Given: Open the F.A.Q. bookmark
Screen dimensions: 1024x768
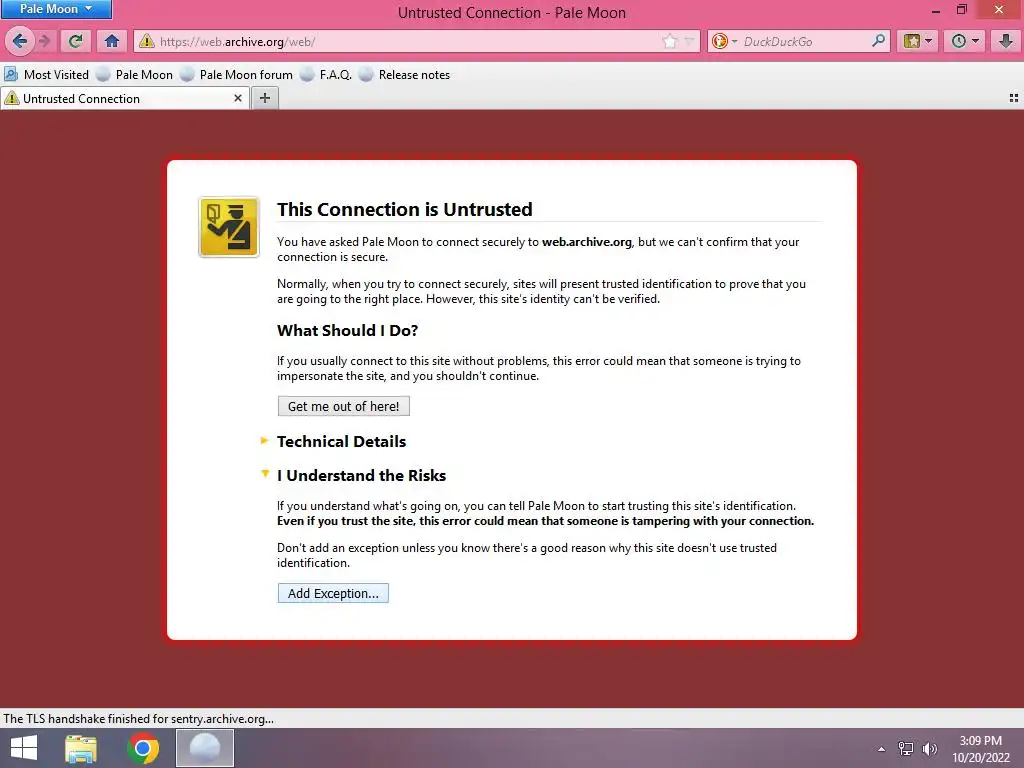Looking at the screenshot, I should click(x=326, y=74).
